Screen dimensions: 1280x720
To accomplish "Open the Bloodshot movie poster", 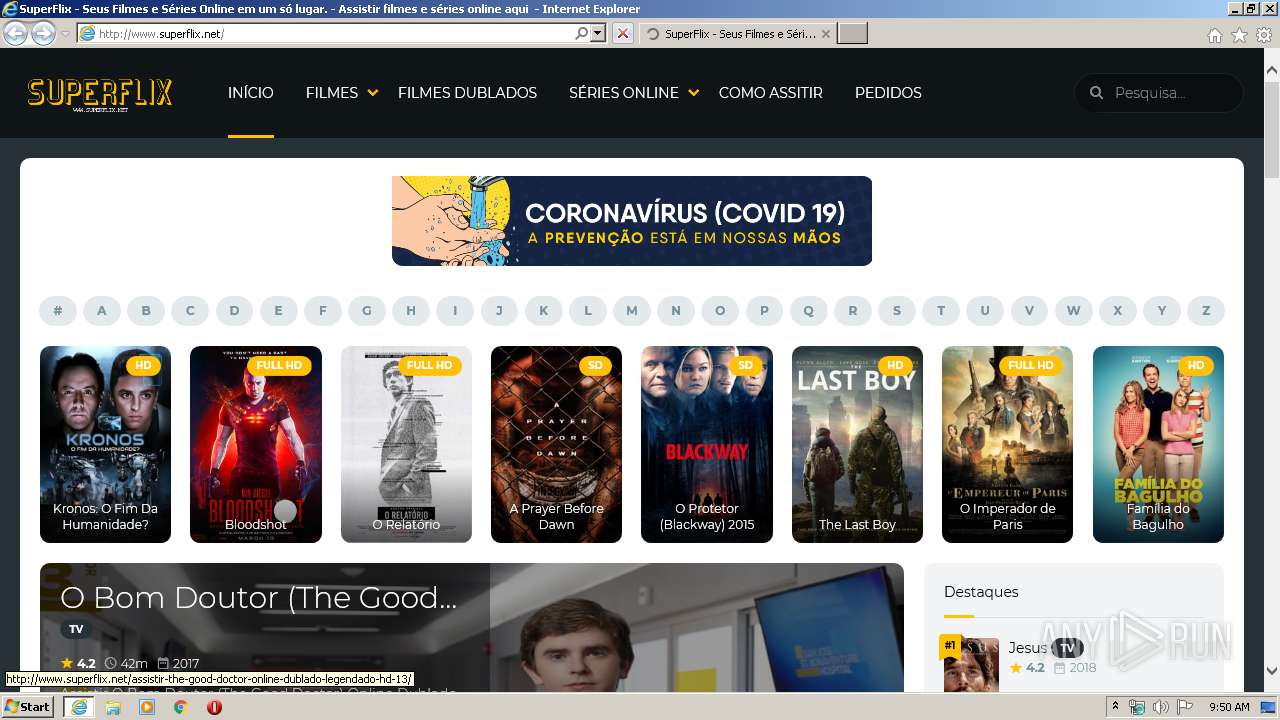I will click(256, 444).
